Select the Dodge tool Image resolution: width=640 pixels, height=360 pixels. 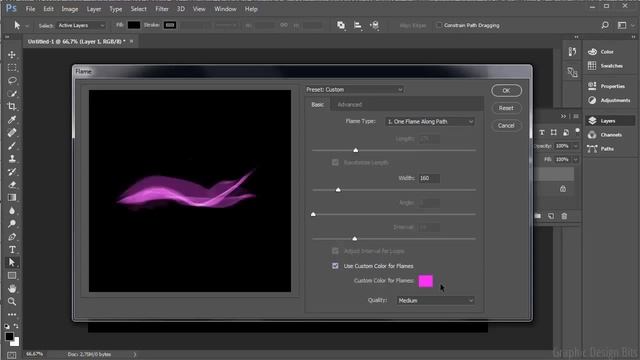12,224
